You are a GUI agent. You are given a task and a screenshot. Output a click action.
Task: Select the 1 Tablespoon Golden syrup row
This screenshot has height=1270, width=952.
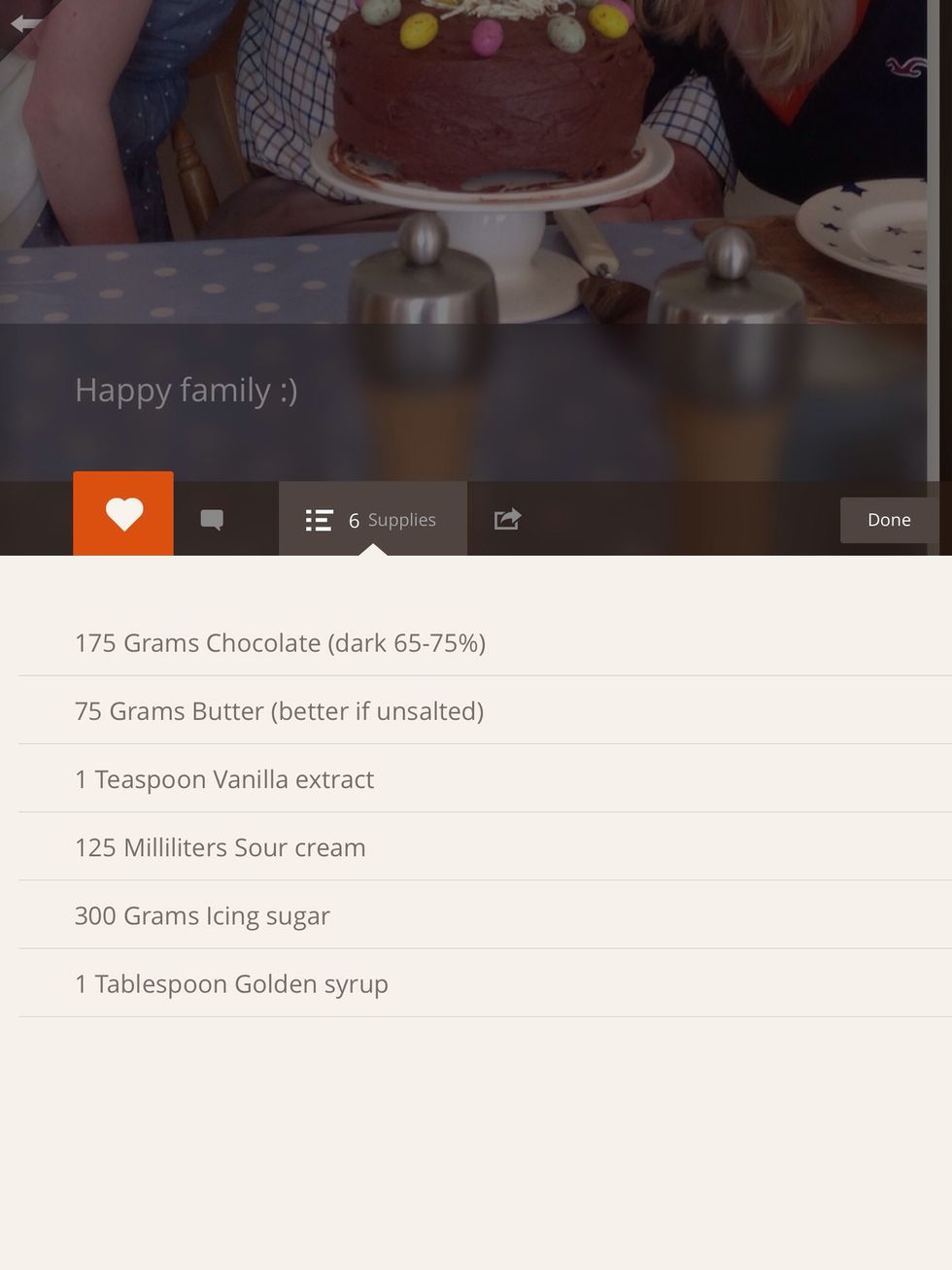click(485, 983)
